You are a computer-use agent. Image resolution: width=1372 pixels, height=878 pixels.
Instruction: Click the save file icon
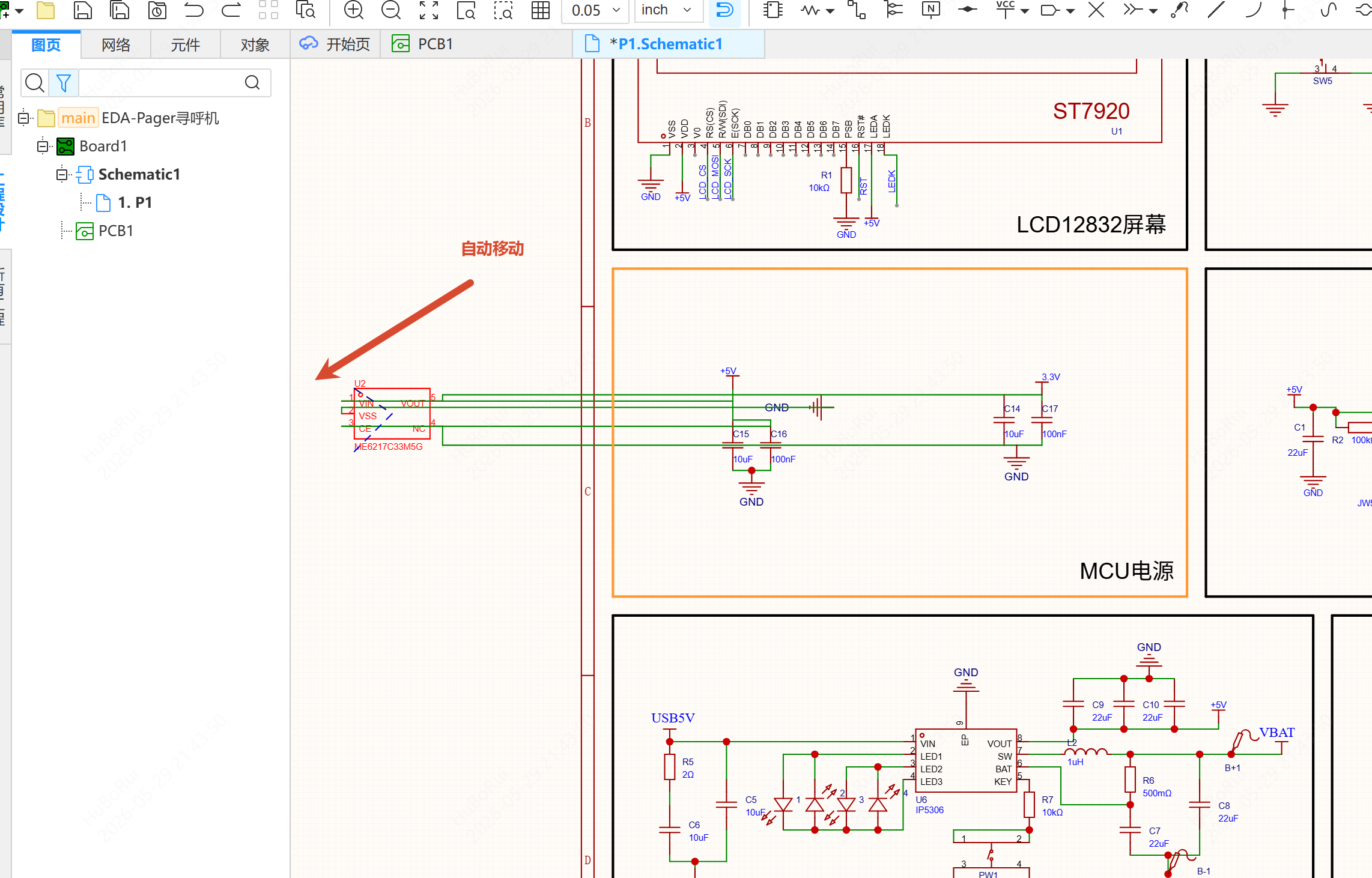coord(82,10)
